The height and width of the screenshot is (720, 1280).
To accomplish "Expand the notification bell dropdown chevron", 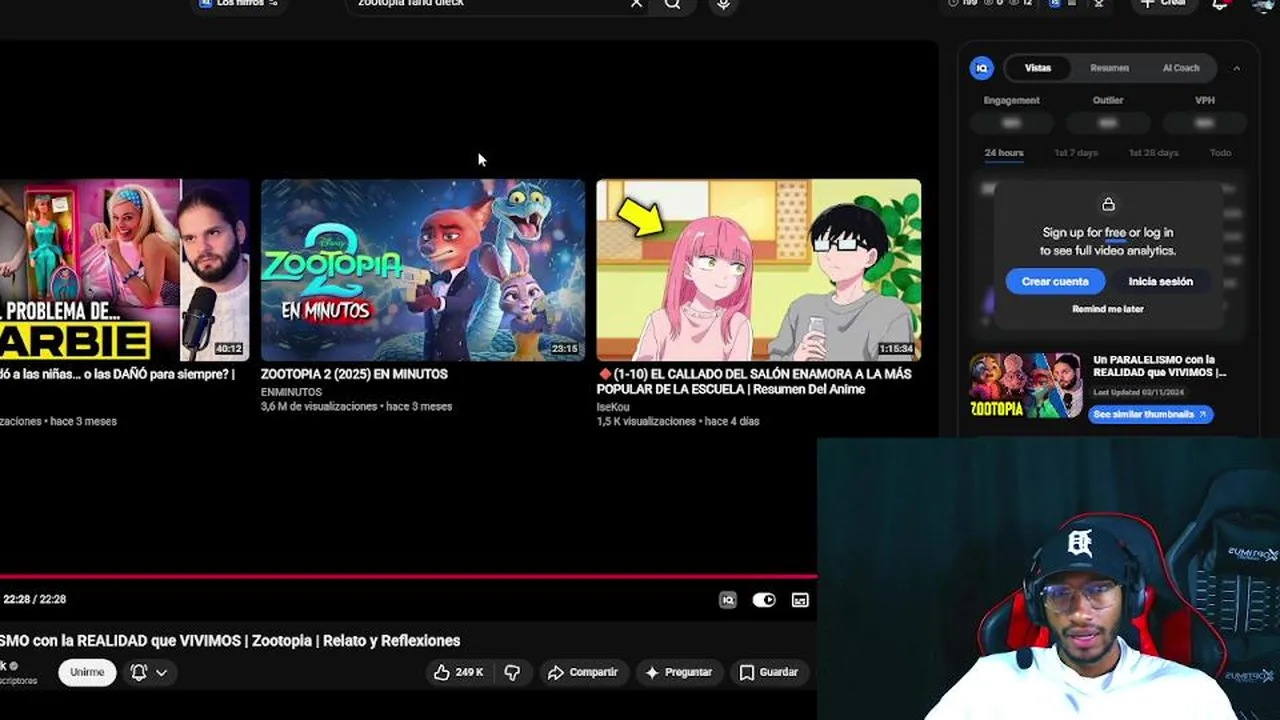I will [x=161, y=673].
